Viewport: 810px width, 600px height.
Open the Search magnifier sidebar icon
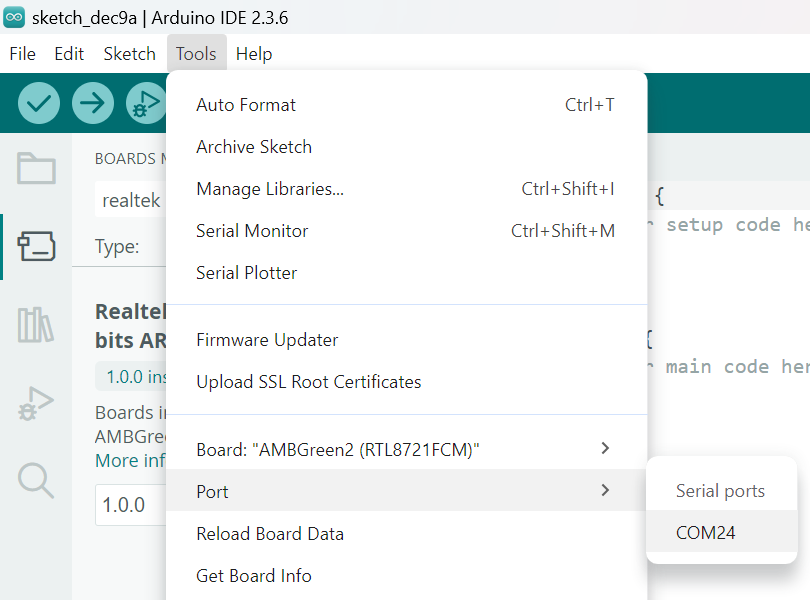point(37,481)
